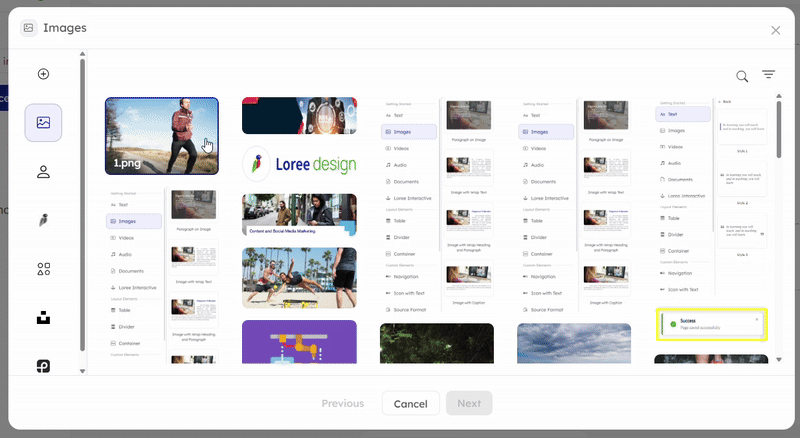800x438 pixels.
Task: Click the Cancel button
Action: (411, 403)
